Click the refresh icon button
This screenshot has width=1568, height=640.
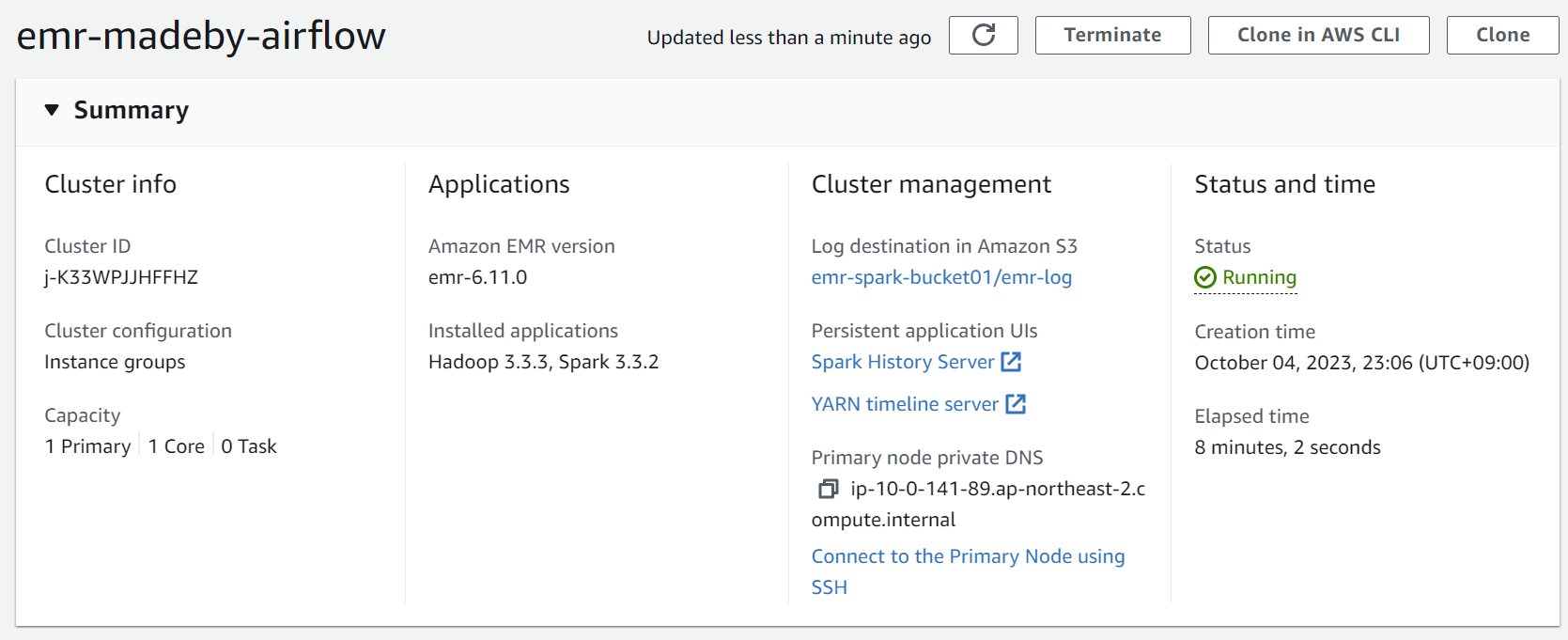point(983,36)
